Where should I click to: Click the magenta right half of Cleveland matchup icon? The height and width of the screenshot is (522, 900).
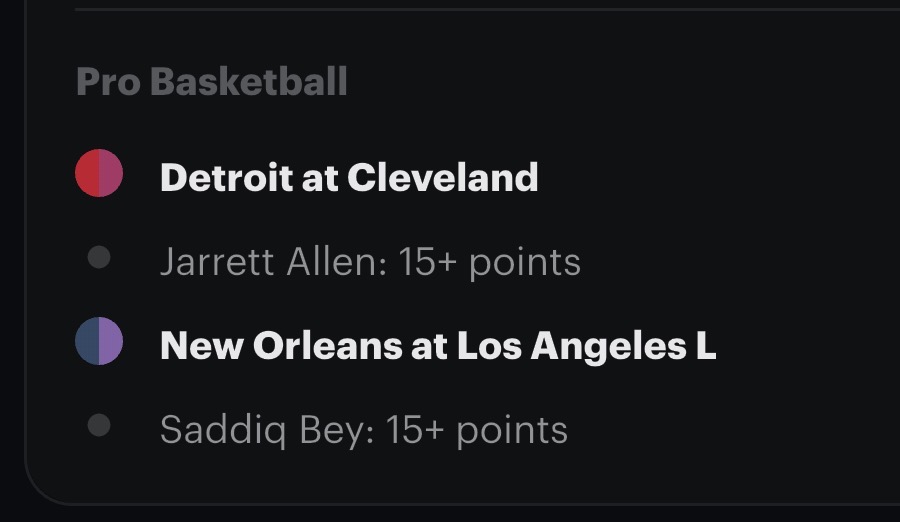[111, 174]
